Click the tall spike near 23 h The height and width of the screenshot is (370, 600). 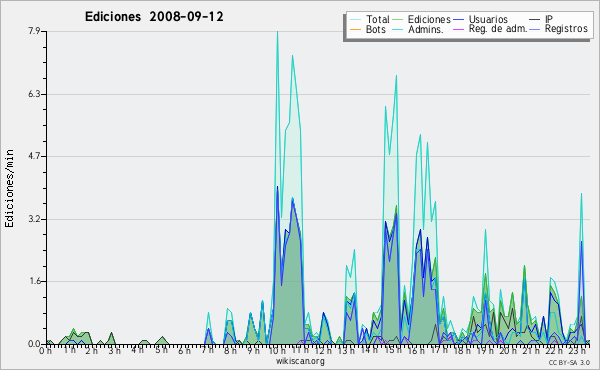tap(581, 195)
